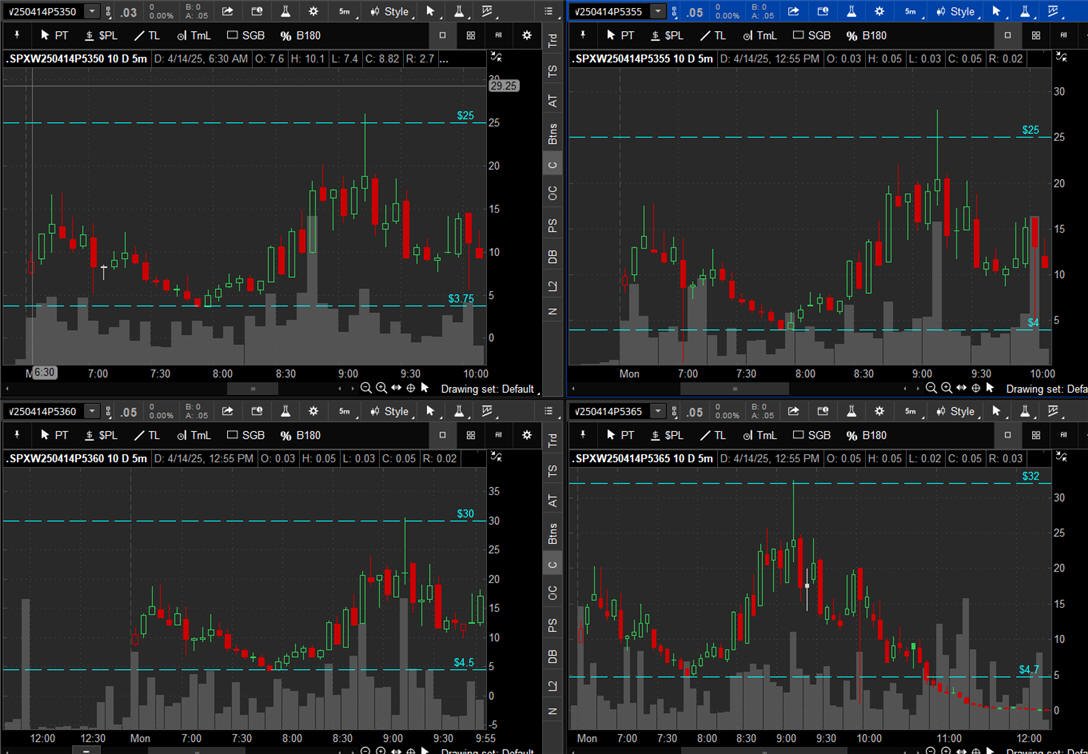Open symbol dropdown for the 250414P5355 chart
1088x754 pixels.
pos(658,12)
